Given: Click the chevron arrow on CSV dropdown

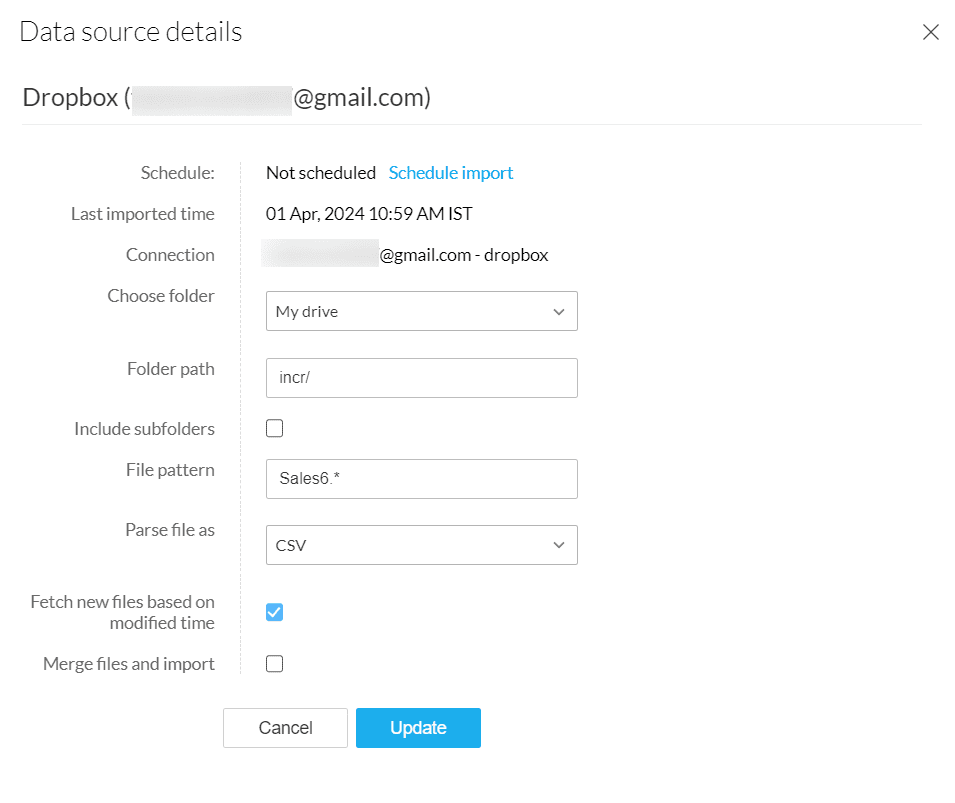Looking at the screenshot, I should pyautogui.click(x=558, y=546).
